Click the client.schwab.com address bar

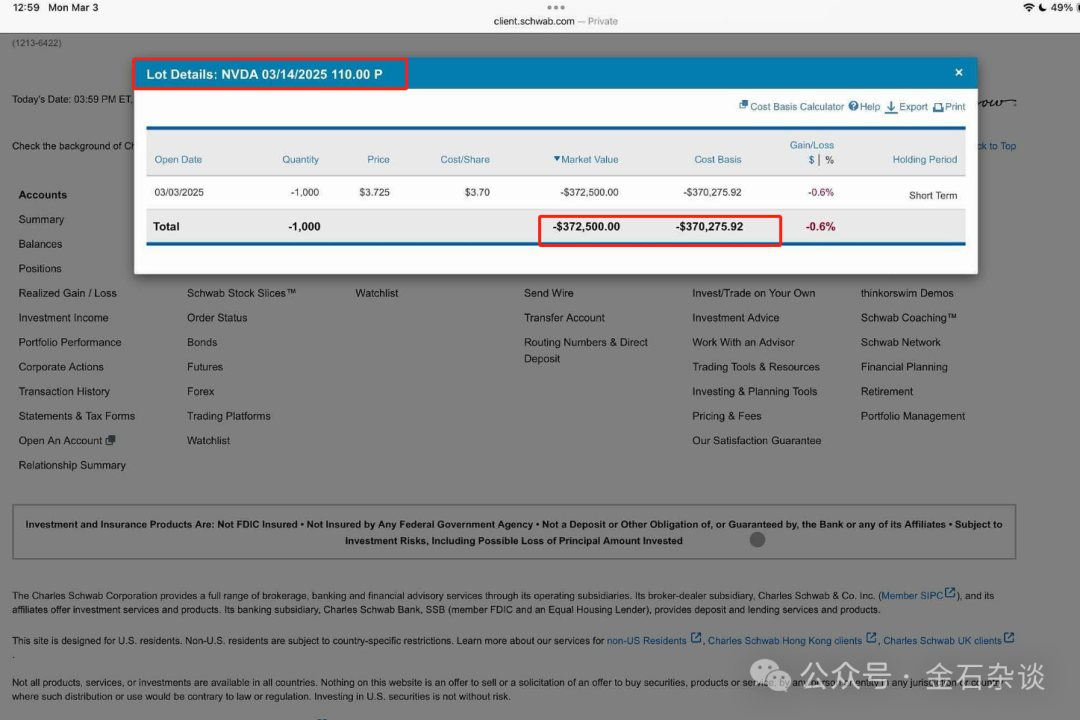point(555,21)
